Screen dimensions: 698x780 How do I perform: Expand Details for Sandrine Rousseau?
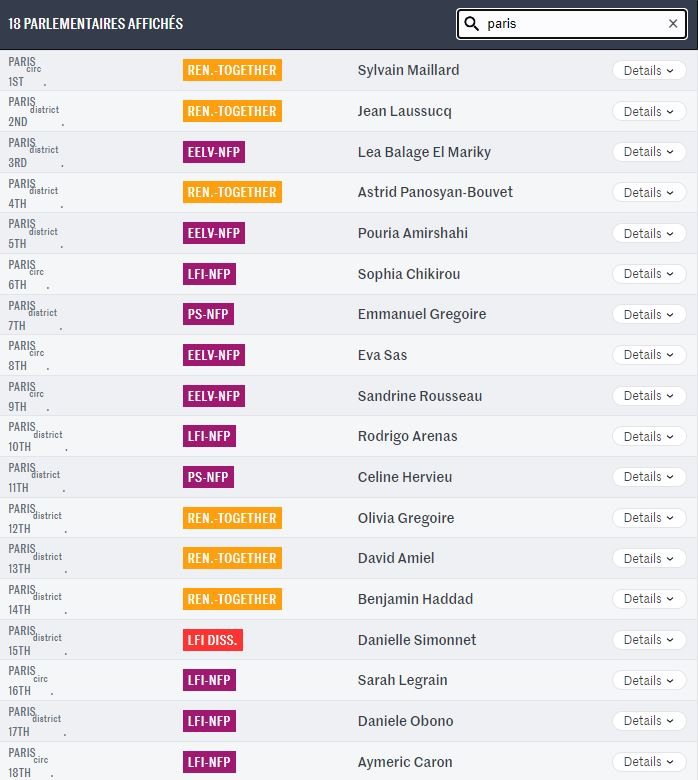[x=649, y=395]
